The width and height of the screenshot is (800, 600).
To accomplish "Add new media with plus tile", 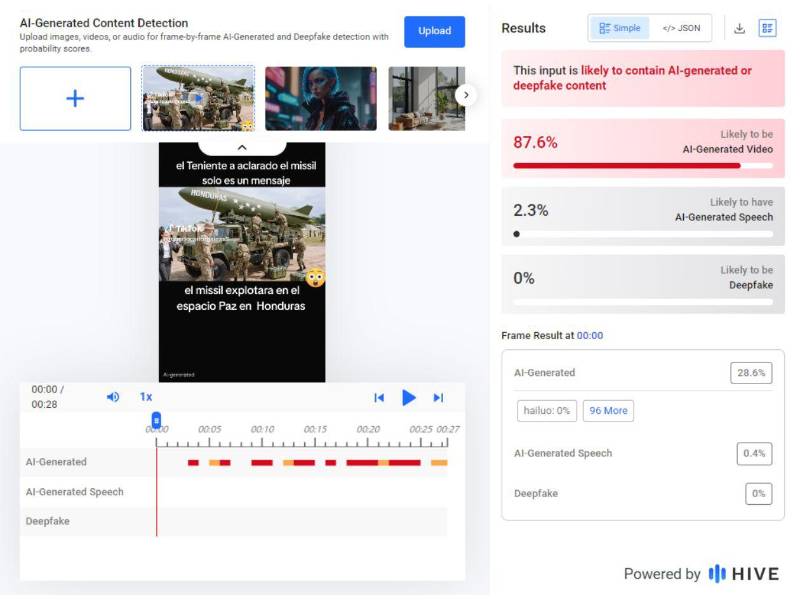I will 75,98.
